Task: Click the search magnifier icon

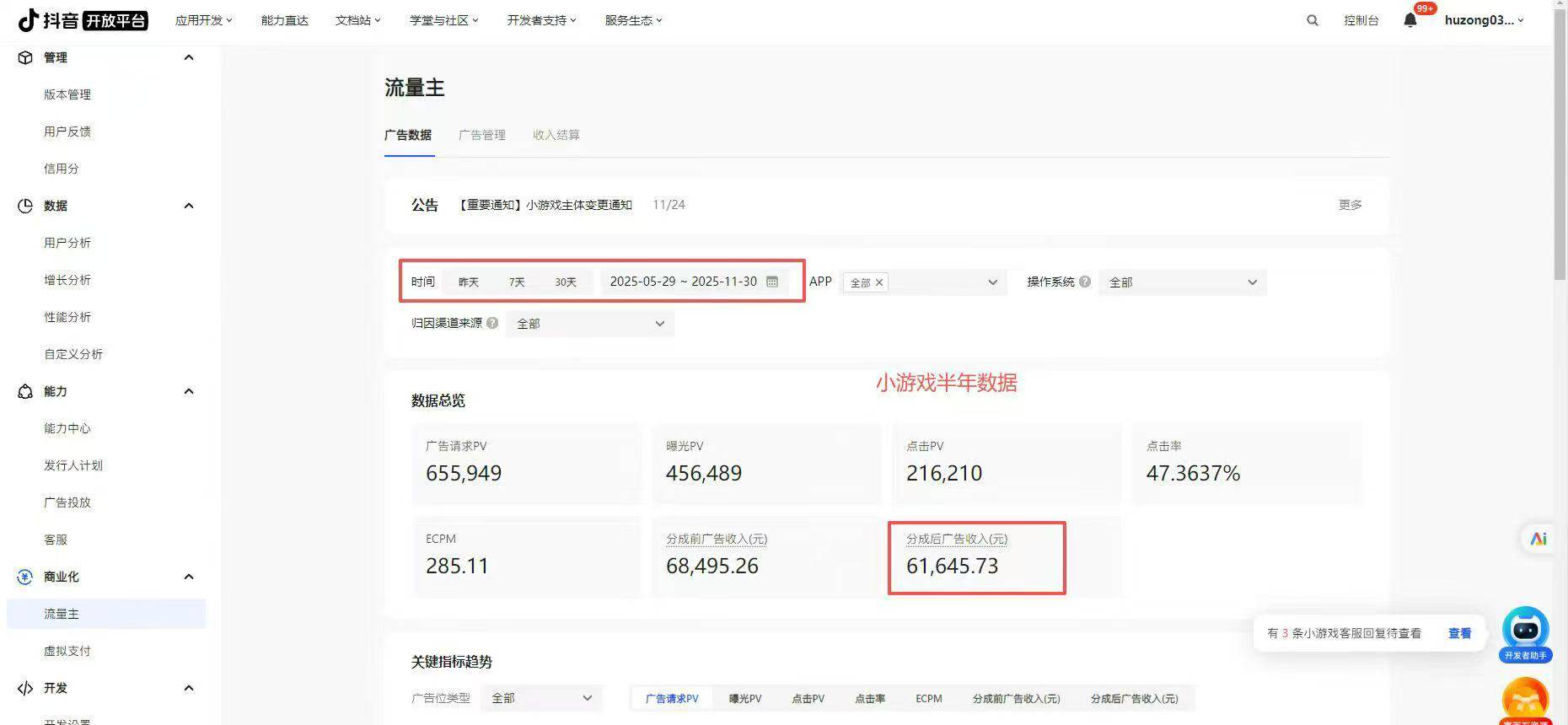Action: click(x=1312, y=20)
